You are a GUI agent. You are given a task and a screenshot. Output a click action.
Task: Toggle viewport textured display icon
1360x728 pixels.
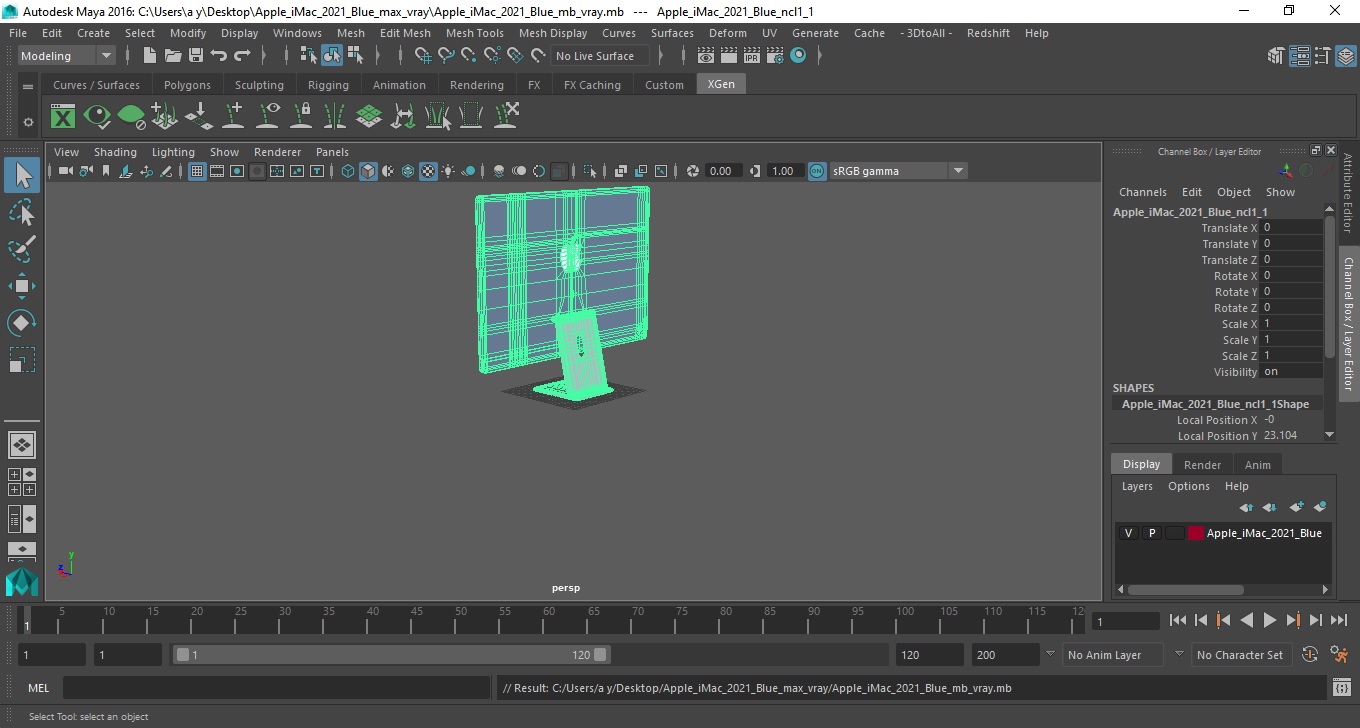tap(428, 171)
